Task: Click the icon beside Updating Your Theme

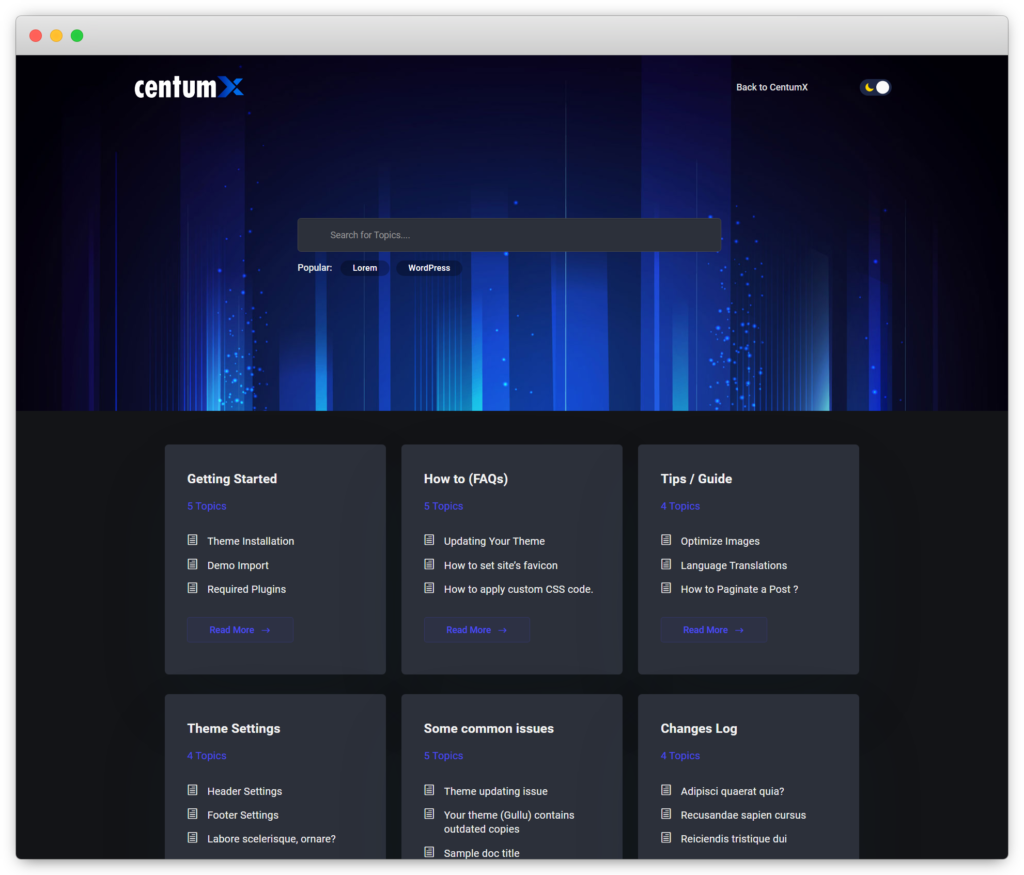Action: point(428,541)
